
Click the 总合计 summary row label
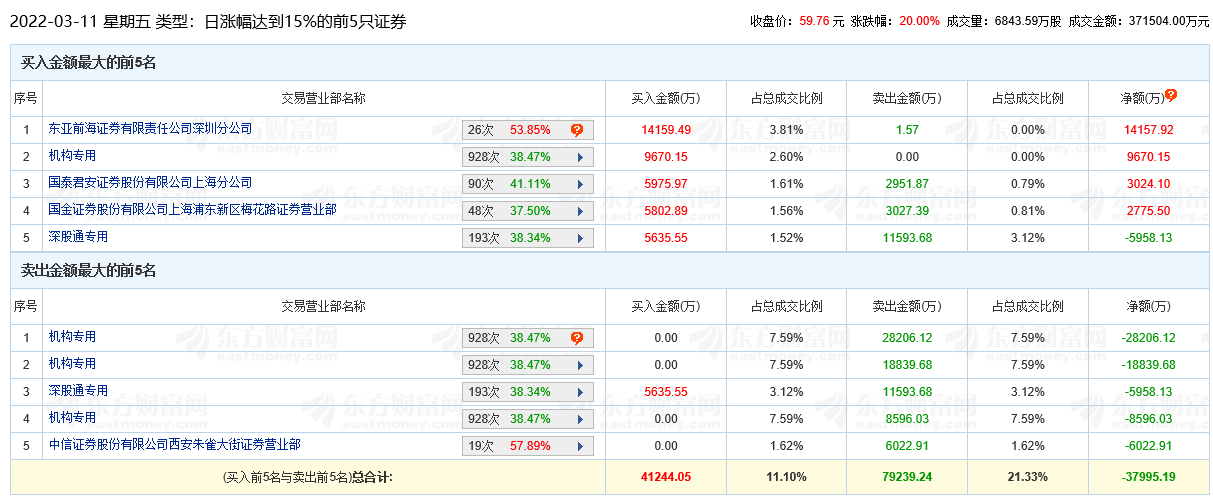tap(308, 477)
